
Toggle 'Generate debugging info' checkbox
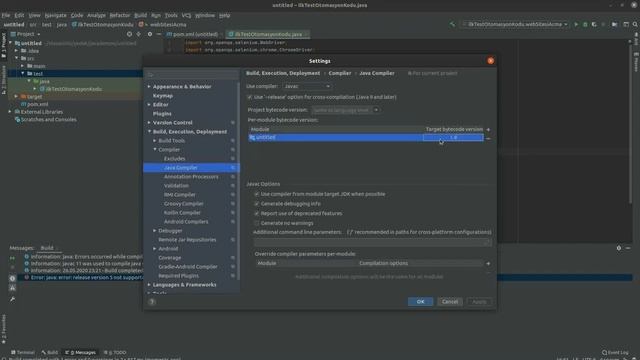tap(257, 204)
